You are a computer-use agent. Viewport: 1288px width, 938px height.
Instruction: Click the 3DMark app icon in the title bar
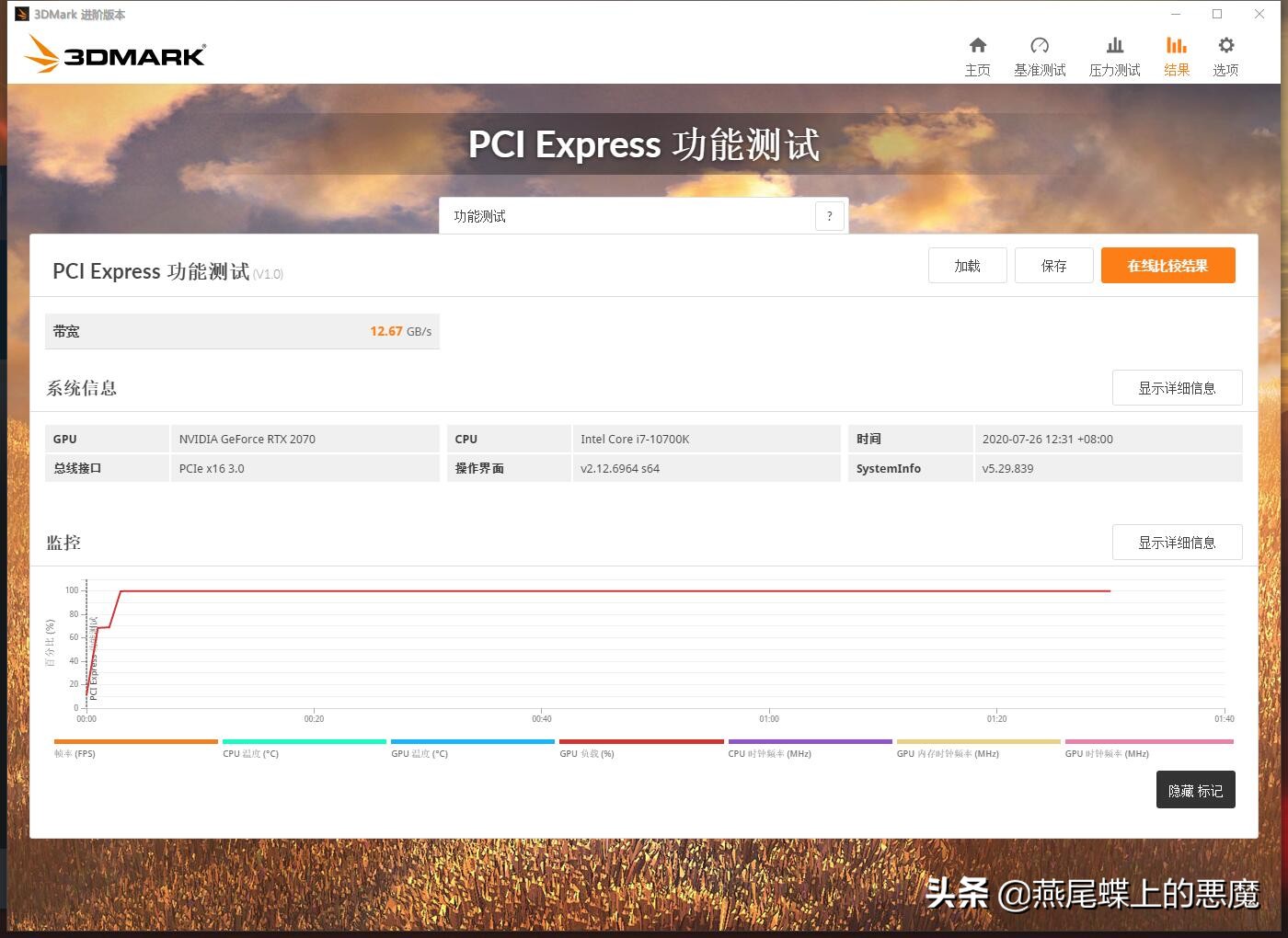(23, 14)
